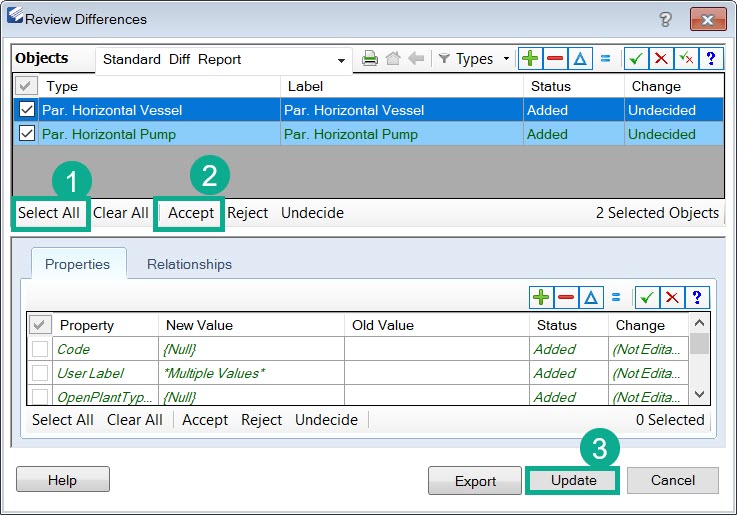The width and height of the screenshot is (737, 515).
Task: Uncheck the Par. Horizontal Pump row checkbox
Action: [x=27, y=133]
